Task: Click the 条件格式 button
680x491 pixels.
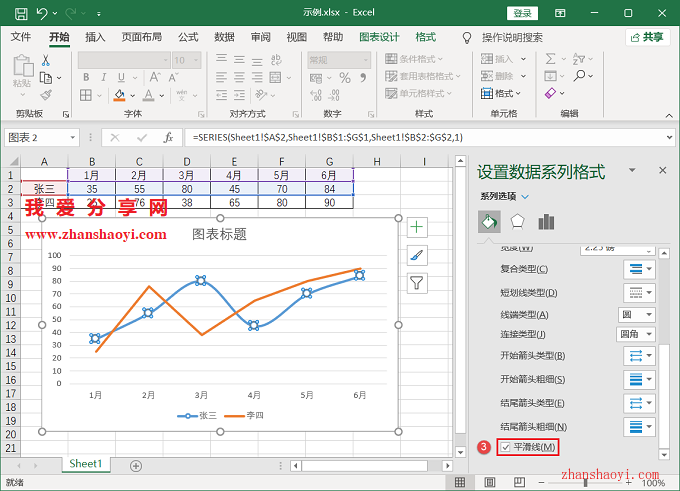Action: tap(414, 59)
